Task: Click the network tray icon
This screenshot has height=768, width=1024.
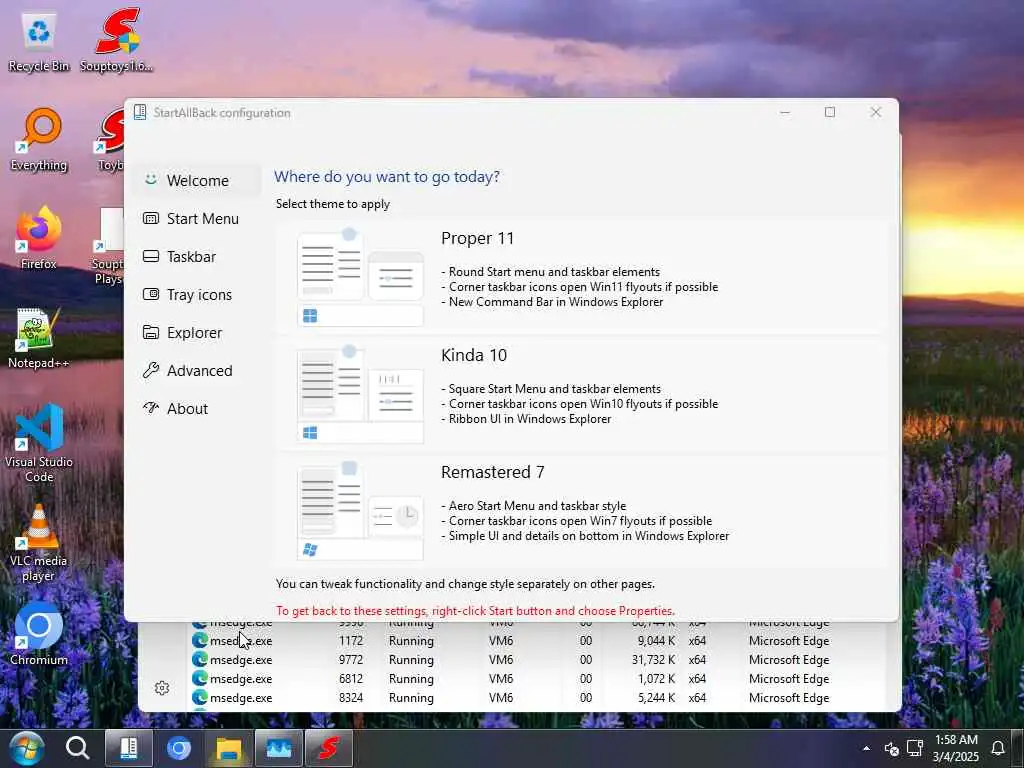Action: [x=915, y=748]
